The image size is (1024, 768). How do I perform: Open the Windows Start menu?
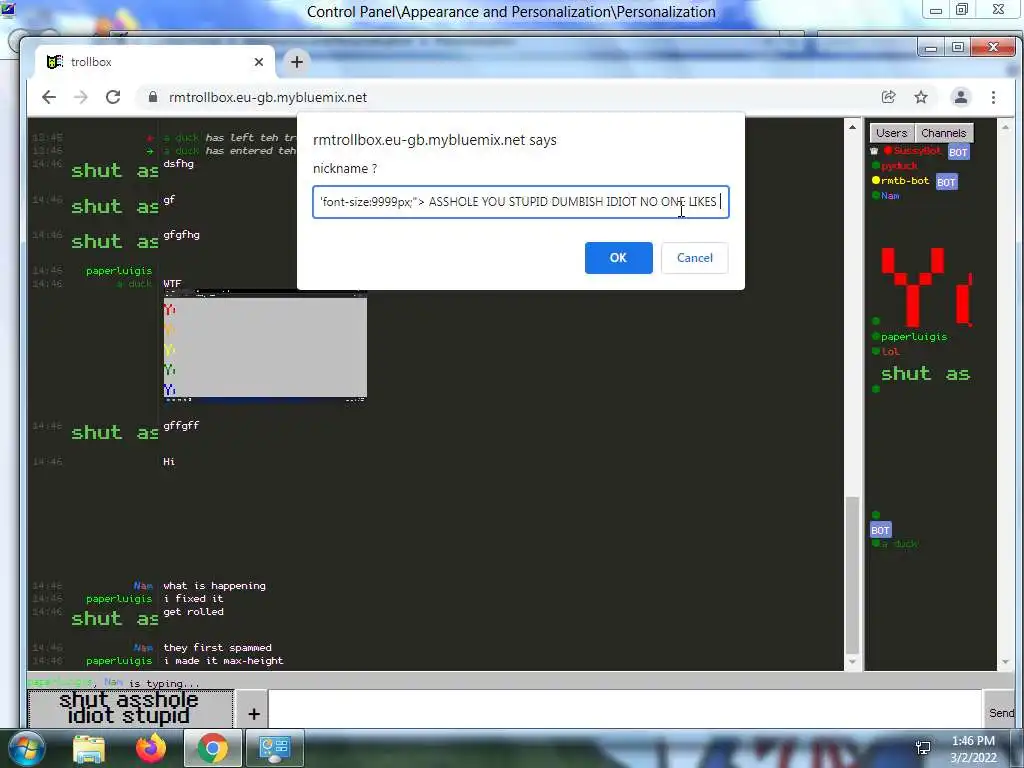coord(26,748)
